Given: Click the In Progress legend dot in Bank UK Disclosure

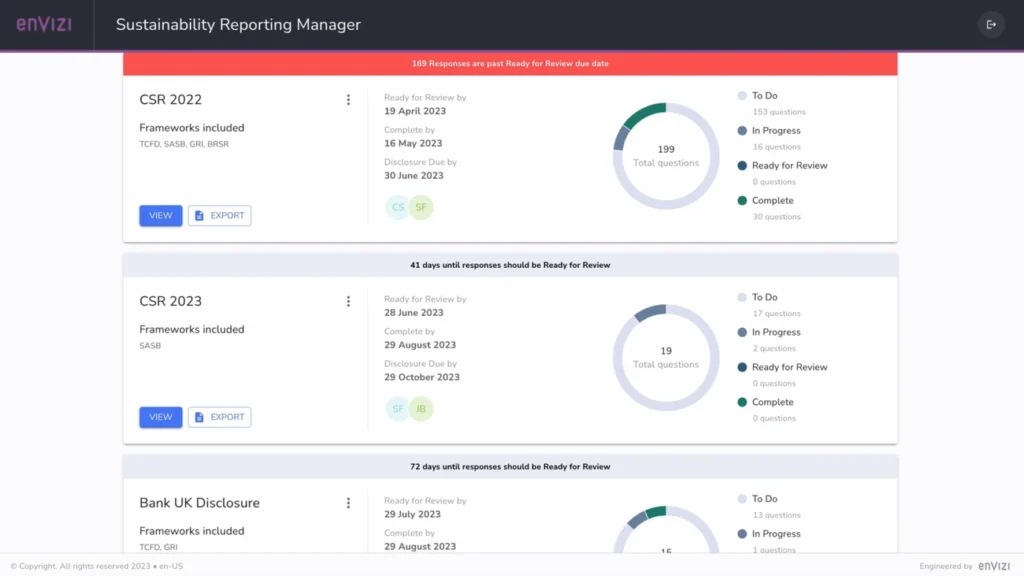Looking at the screenshot, I should (x=742, y=534).
